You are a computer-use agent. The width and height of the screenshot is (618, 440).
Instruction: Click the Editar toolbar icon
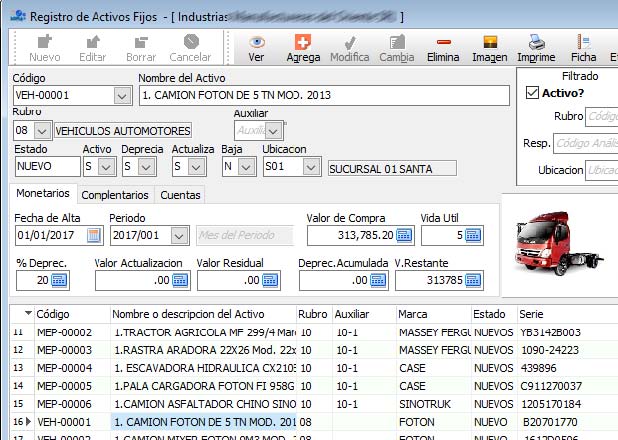point(93,42)
